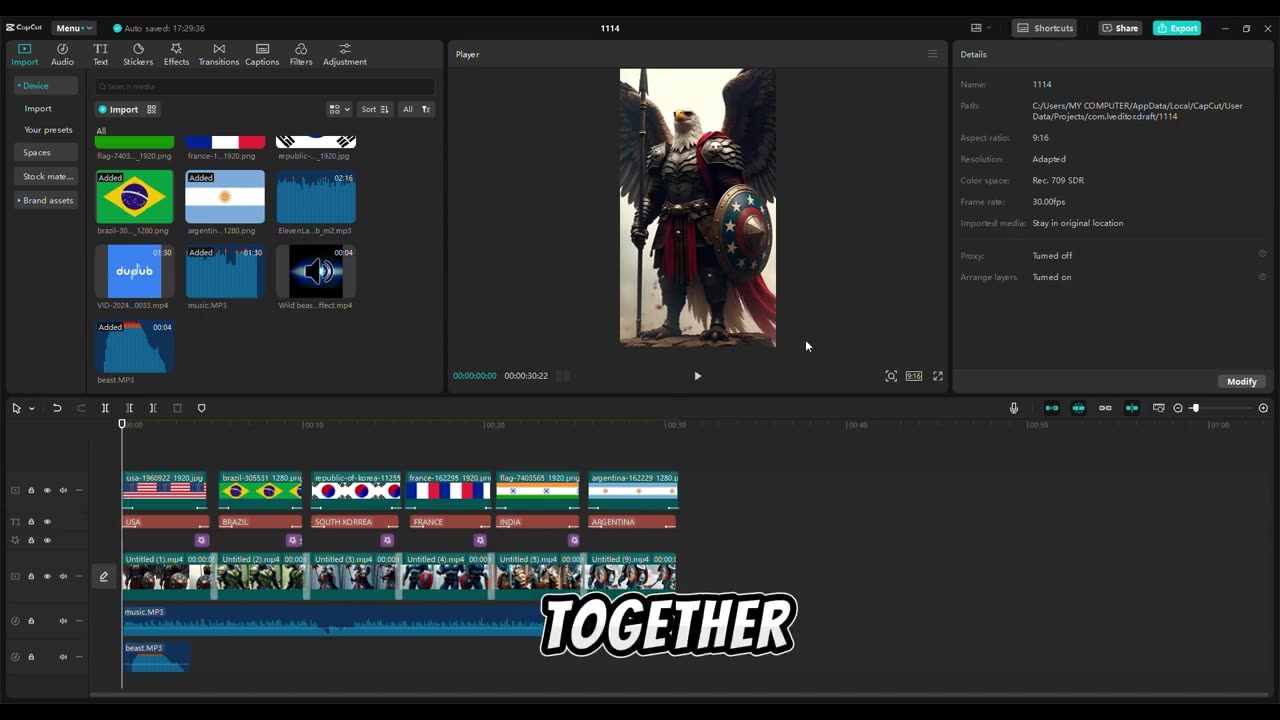The width and height of the screenshot is (1280, 720).
Task: Toggle main track magnet
Action: point(1052,408)
